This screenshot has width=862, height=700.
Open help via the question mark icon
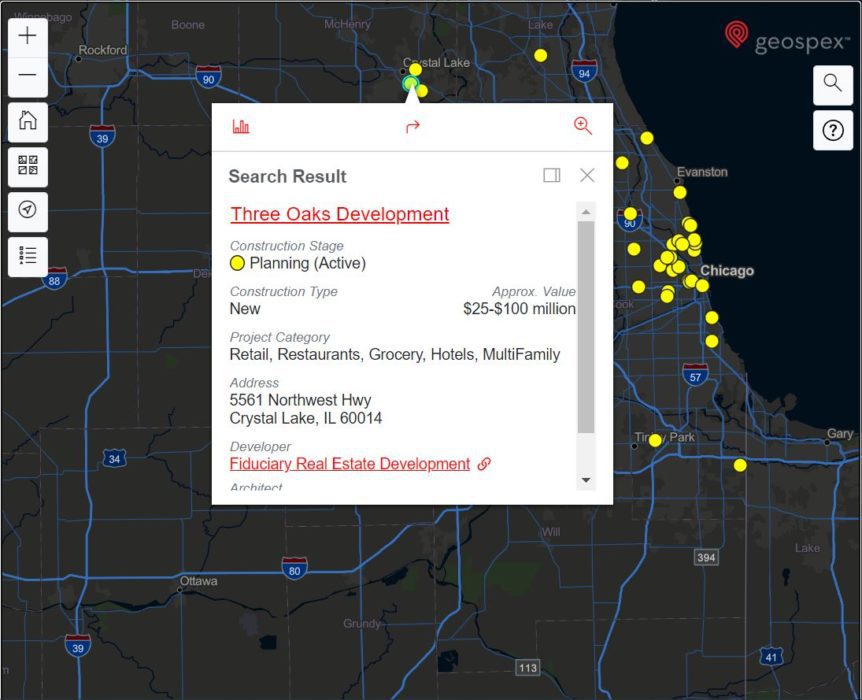tap(833, 130)
